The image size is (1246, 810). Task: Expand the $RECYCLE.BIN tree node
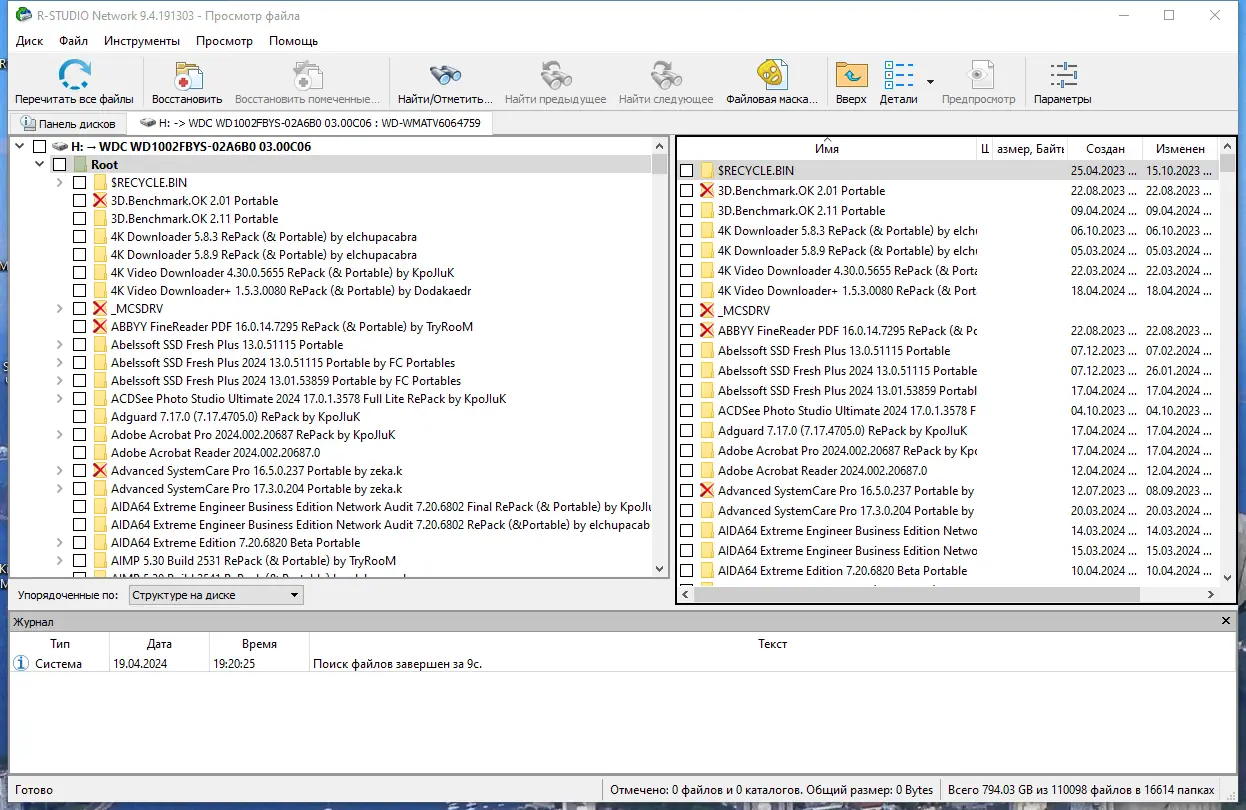click(x=60, y=183)
